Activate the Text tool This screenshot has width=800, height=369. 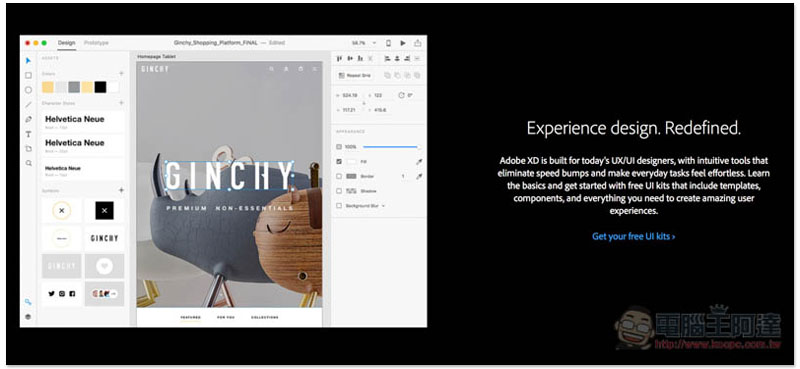click(29, 134)
